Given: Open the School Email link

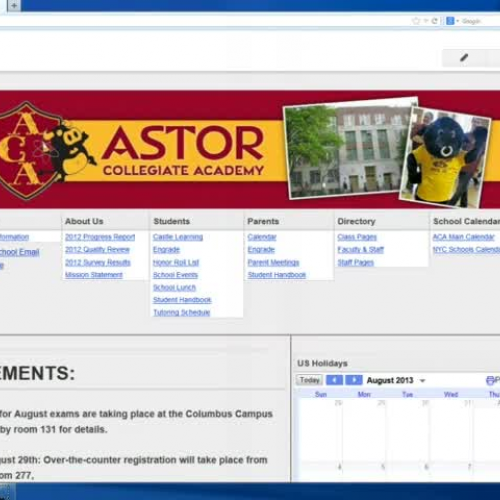Looking at the screenshot, I should [19, 252].
